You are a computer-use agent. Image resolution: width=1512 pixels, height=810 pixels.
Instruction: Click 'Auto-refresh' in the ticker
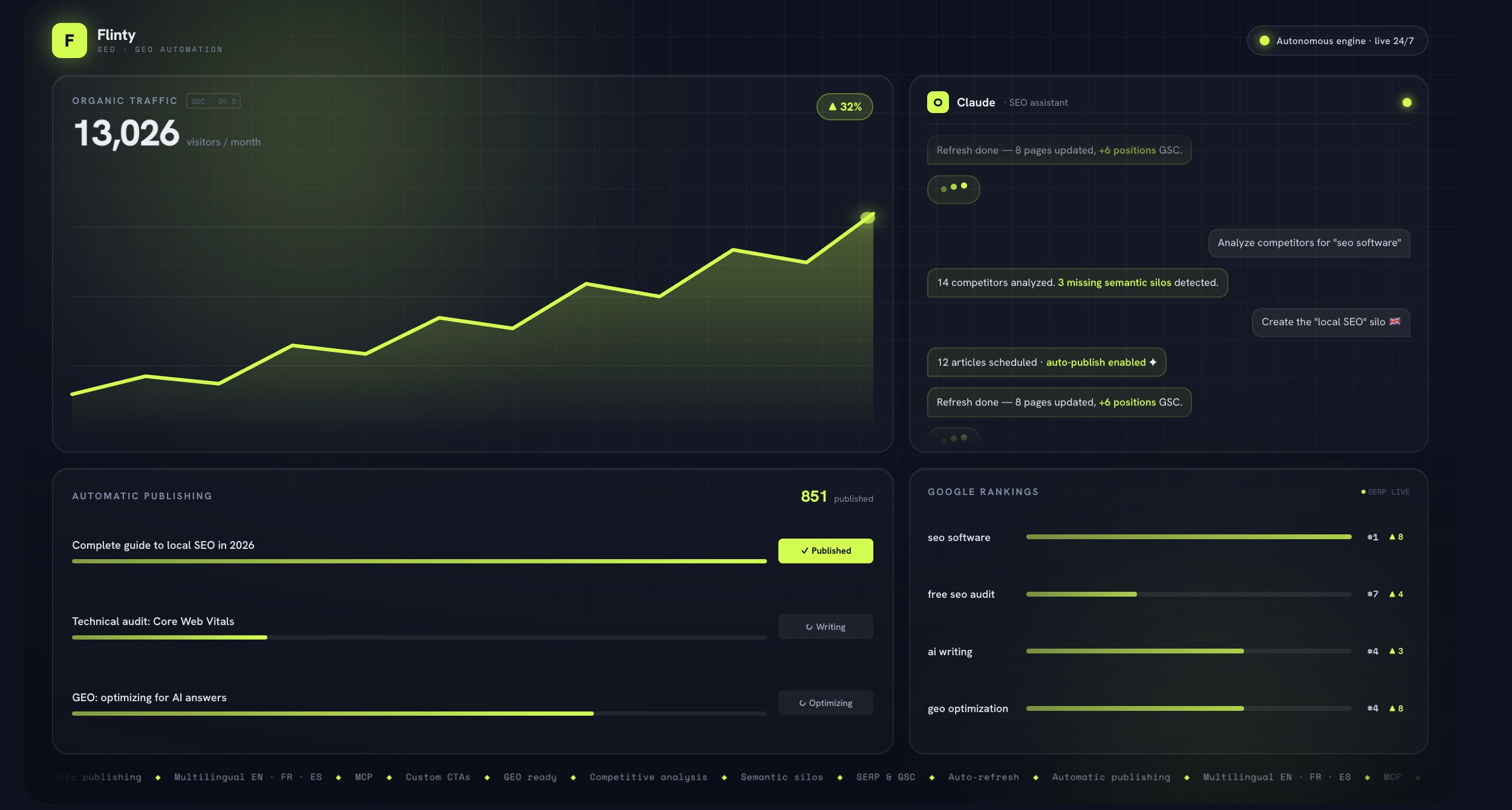pyautogui.click(x=983, y=777)
